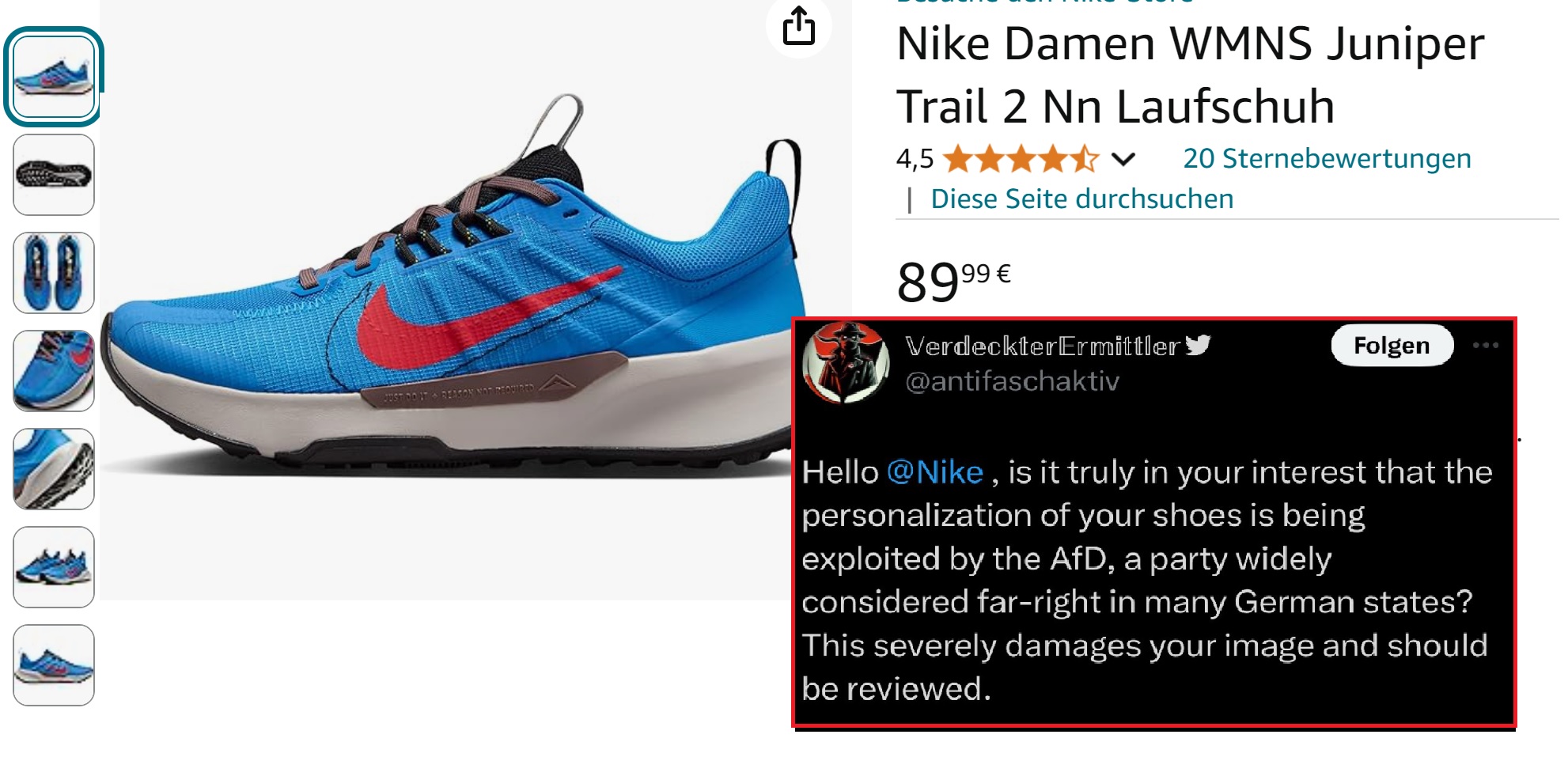Screen dimensions: 1568x757
Task: Select the heel and outsole thumbnail
Action: [54, 469]
